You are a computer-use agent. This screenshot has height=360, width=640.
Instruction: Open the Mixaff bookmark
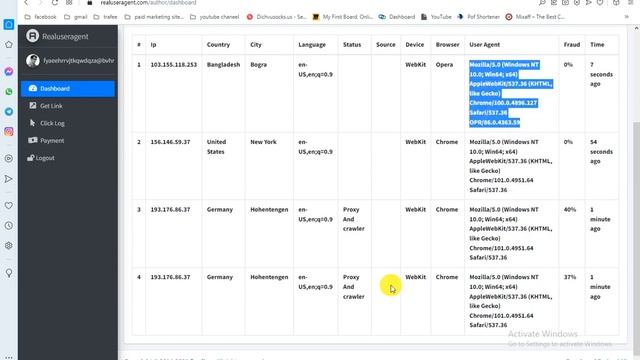click(535, 17)
